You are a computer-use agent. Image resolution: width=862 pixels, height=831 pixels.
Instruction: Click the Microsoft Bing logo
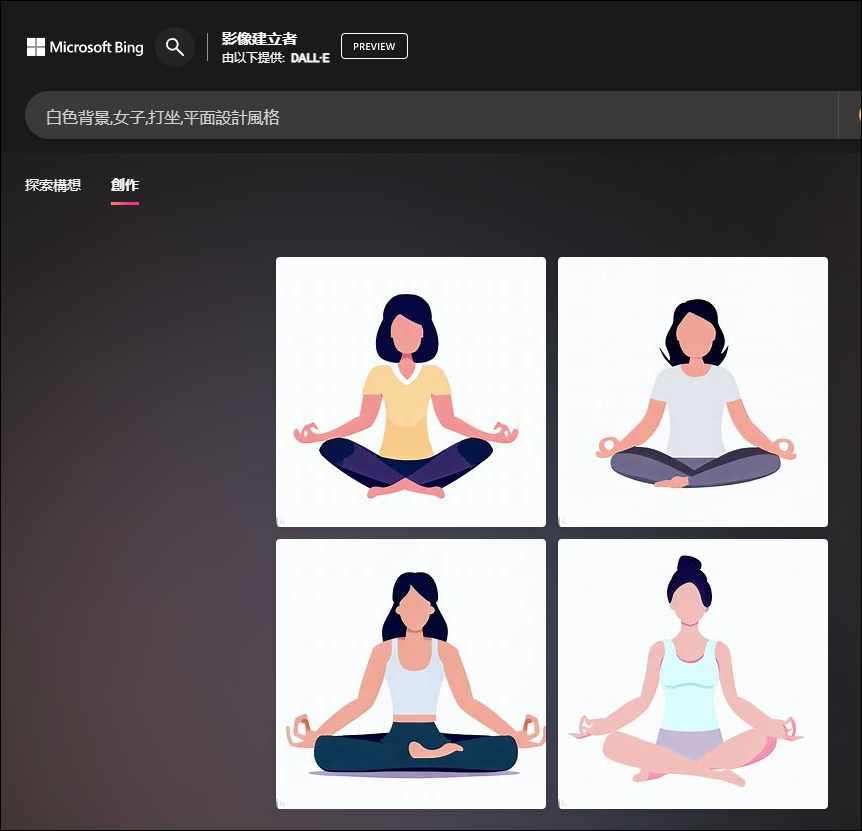pyautogui.click(x=85, y=47)
